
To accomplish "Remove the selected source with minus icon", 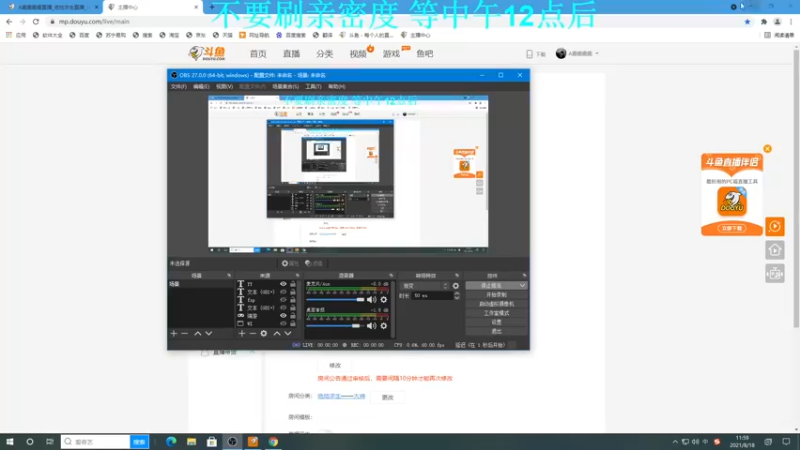I will pos(253,333).
